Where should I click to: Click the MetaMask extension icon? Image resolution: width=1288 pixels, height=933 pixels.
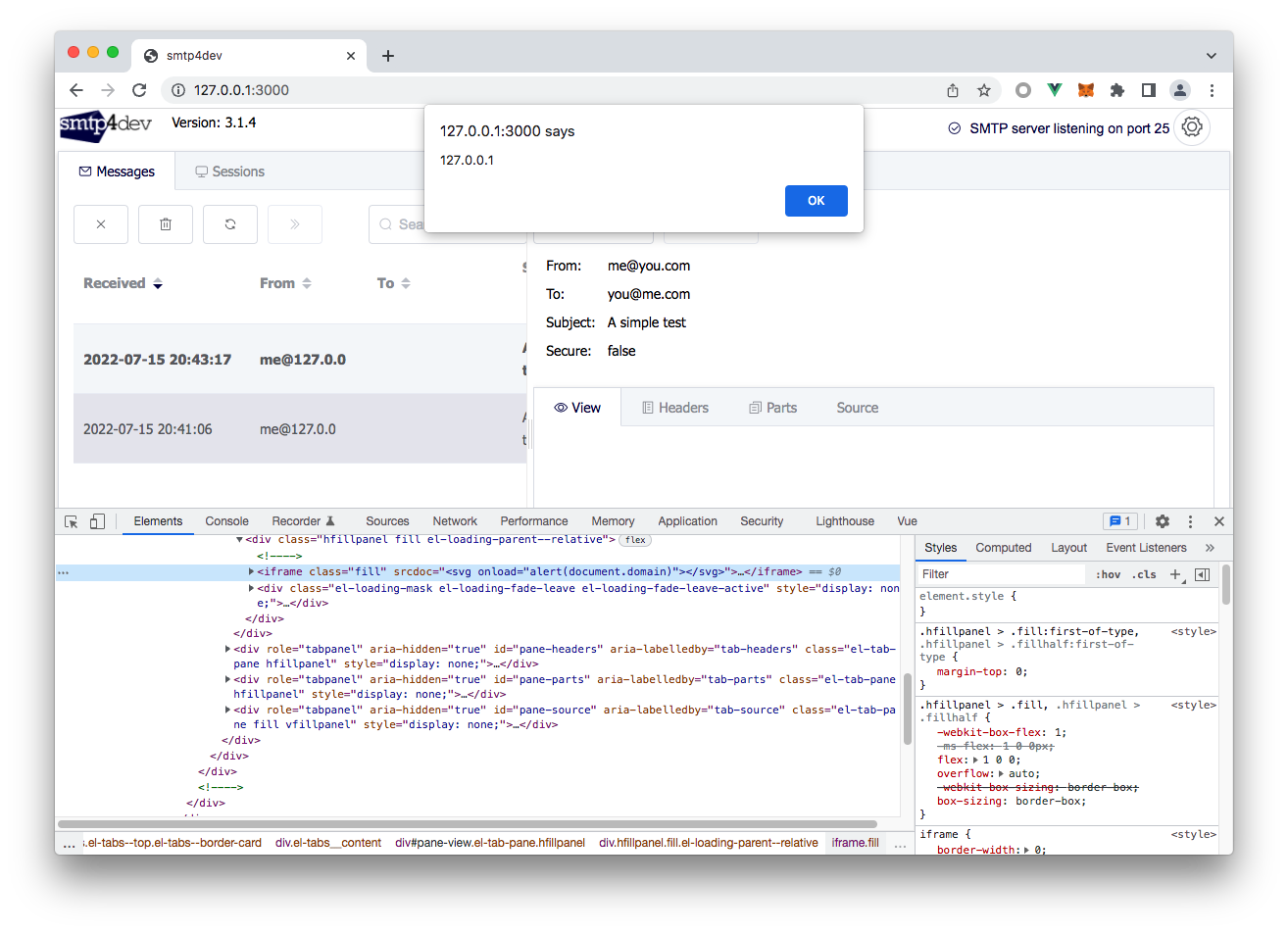1085,89
